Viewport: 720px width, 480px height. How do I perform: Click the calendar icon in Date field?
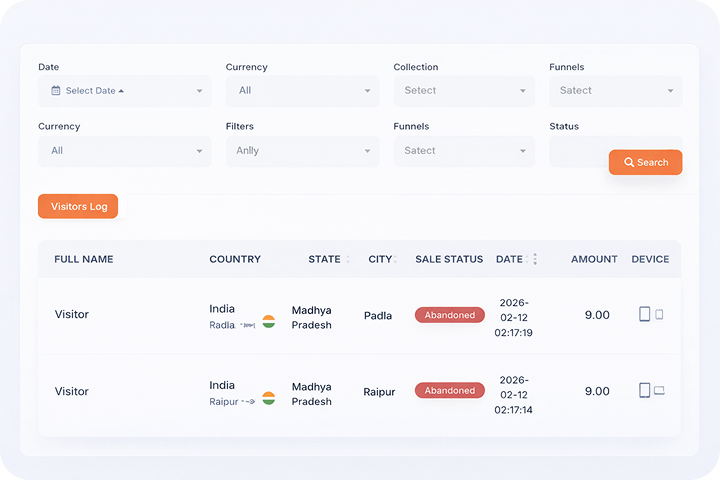[56, 91]
